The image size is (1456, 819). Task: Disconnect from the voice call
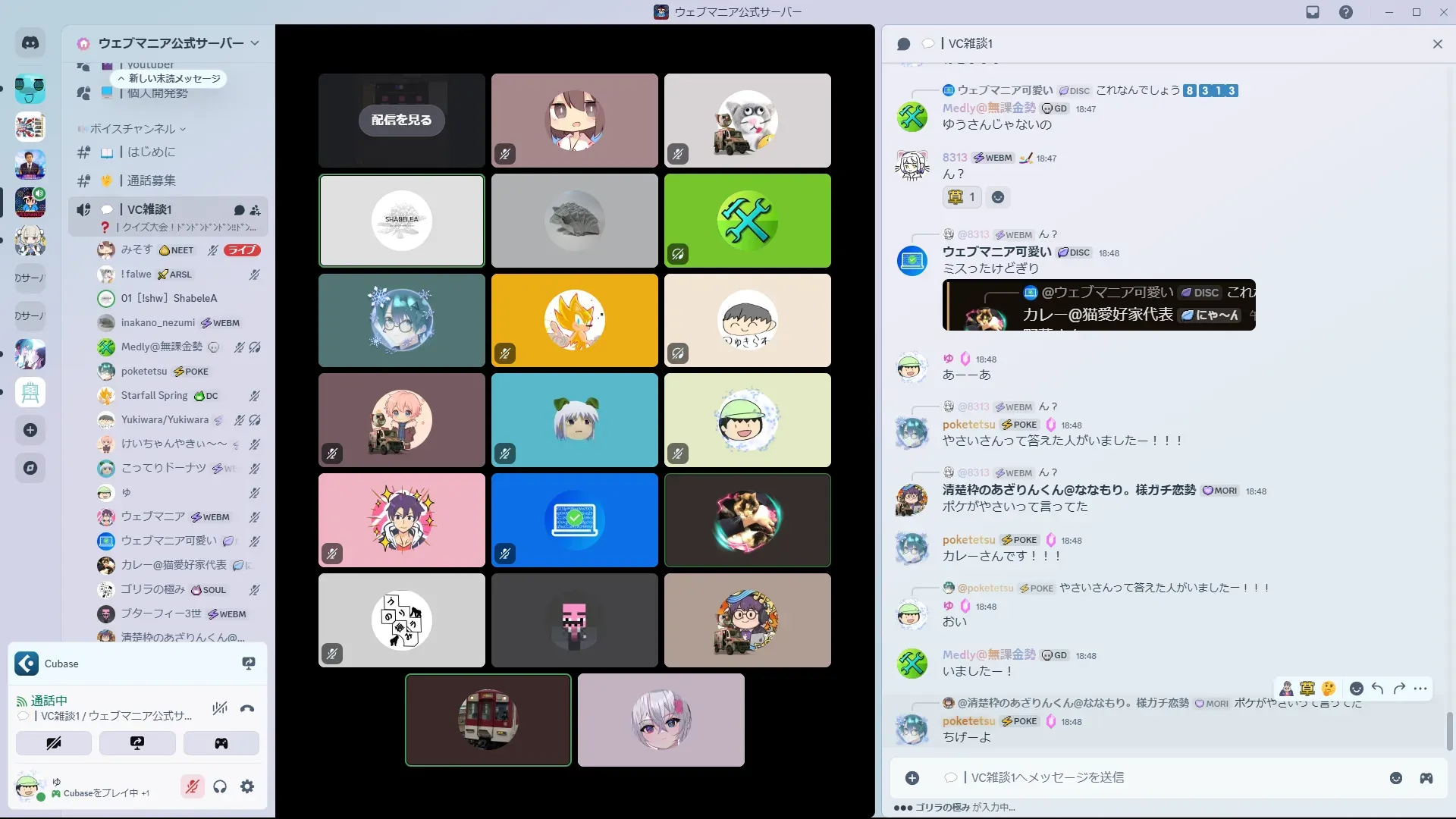pyautogui.click(x=247, y=709)
